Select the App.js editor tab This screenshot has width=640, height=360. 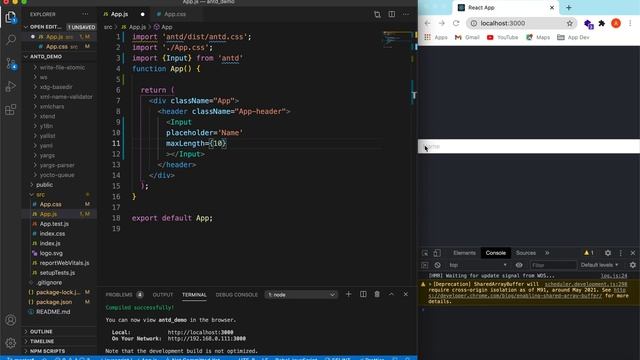[119, 14]
